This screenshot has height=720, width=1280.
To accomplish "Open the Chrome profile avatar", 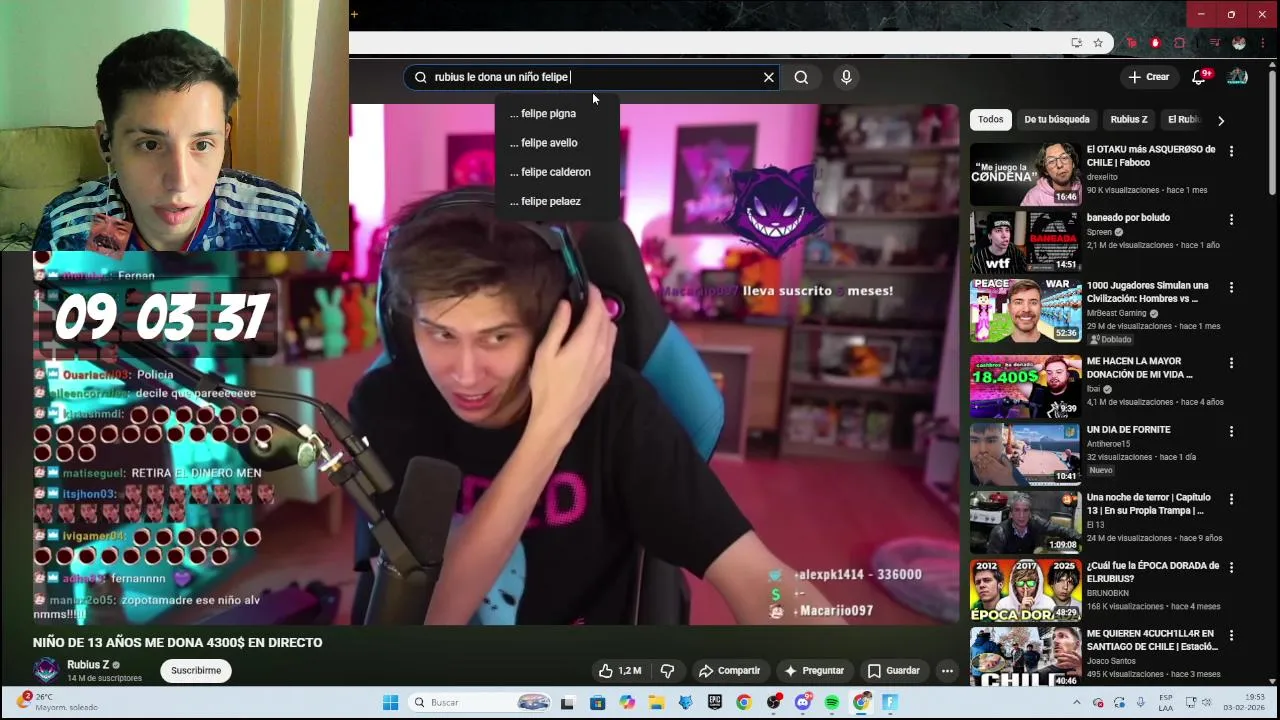I will 1239,43.
